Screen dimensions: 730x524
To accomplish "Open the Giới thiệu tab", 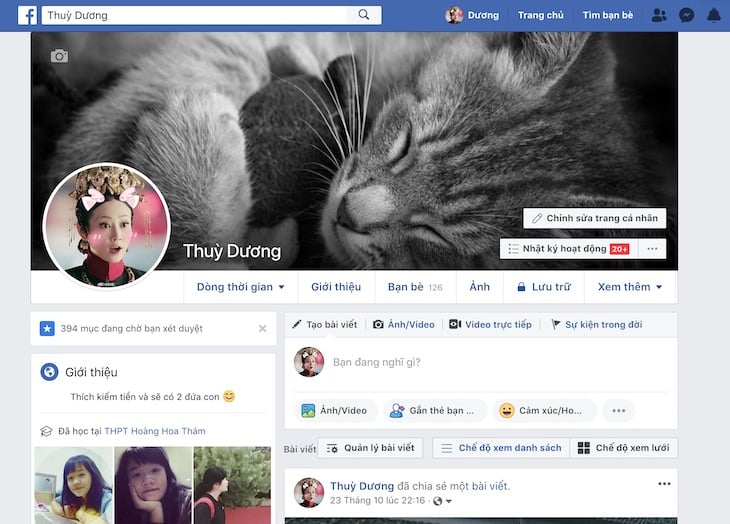I will click(336, 287).
